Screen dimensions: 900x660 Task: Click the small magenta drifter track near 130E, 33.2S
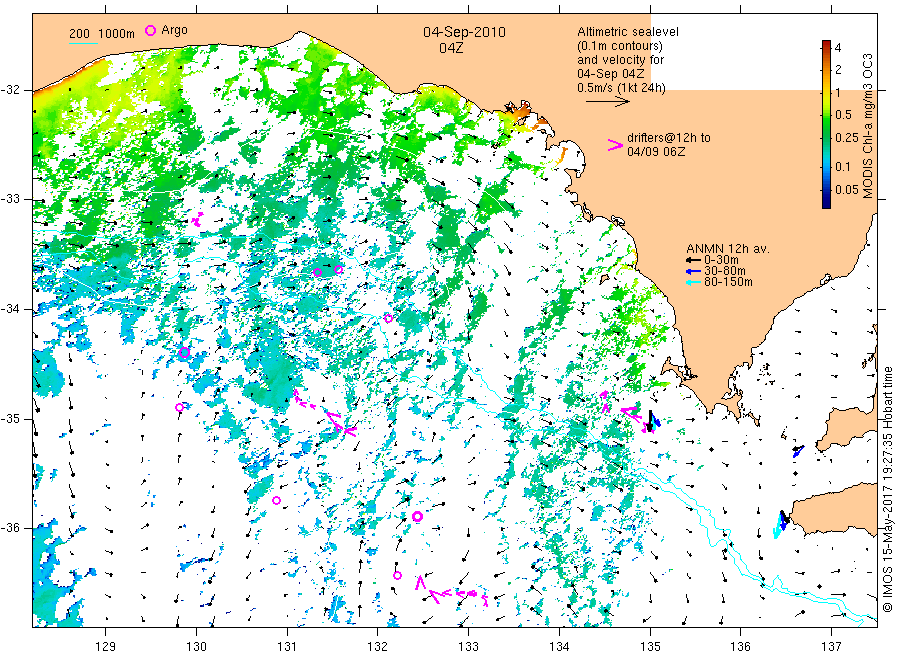197,219
